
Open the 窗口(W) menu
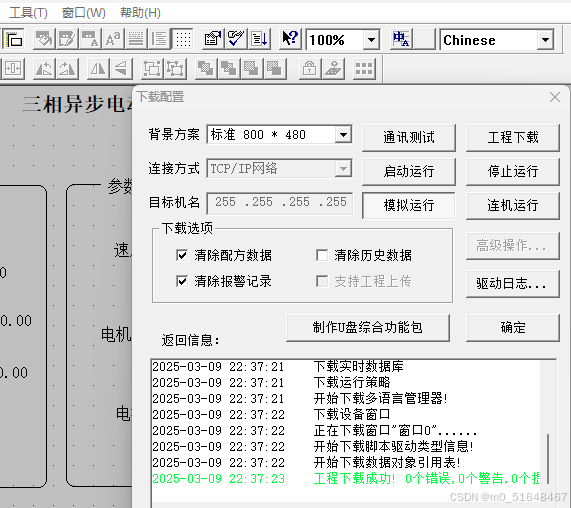[x=83, y=13]
